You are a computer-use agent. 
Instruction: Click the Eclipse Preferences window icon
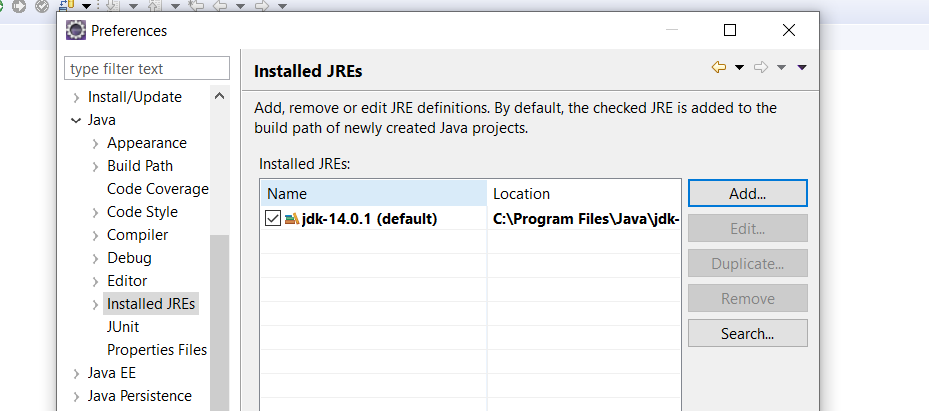(x=76, y=30)
